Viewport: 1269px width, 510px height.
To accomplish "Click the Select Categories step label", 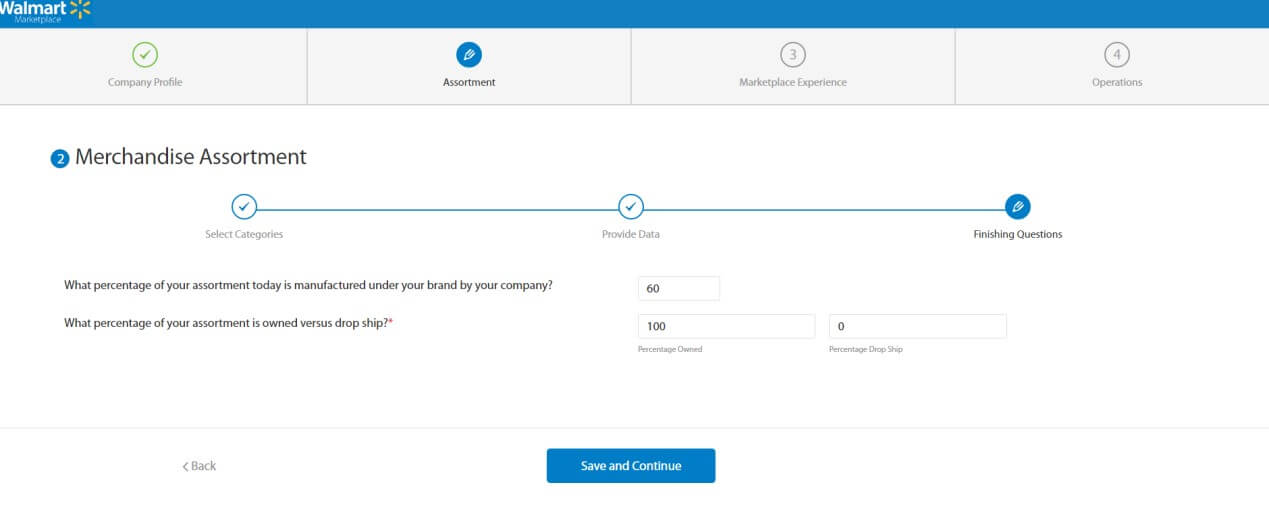I will point(244,235).
